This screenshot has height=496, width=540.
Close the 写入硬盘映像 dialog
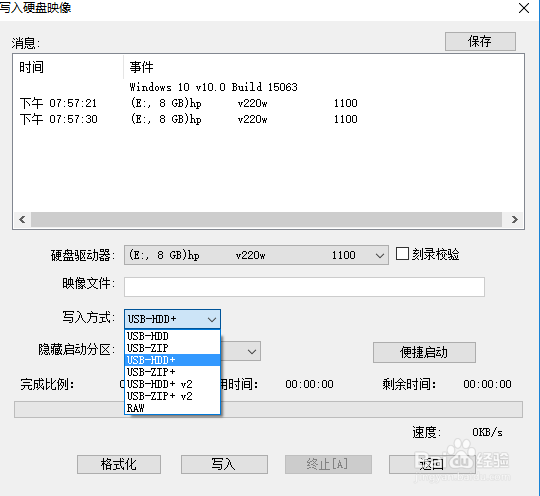[x=524, y=8]
